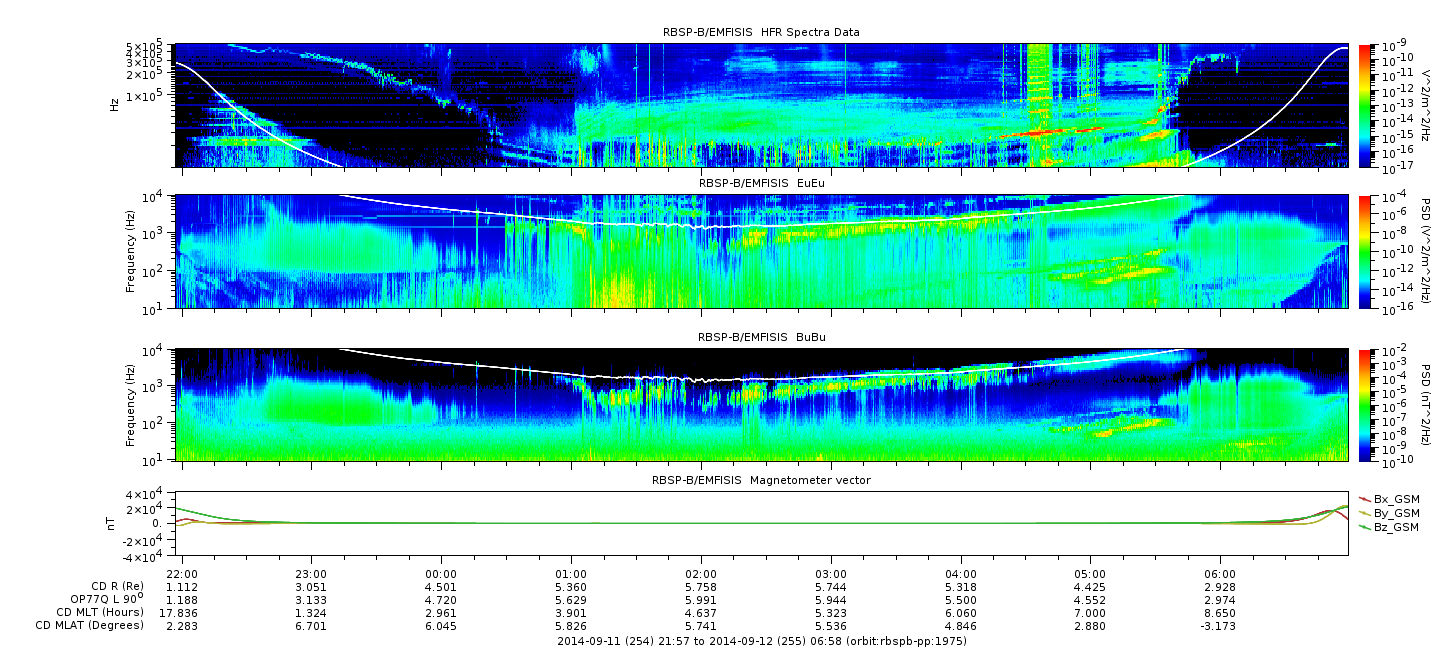The width and height of the screenshot is (1447, 658).
Task: Select the RBSP-B/EMFISIS BuBu panel title
Action: click(761, 338)
